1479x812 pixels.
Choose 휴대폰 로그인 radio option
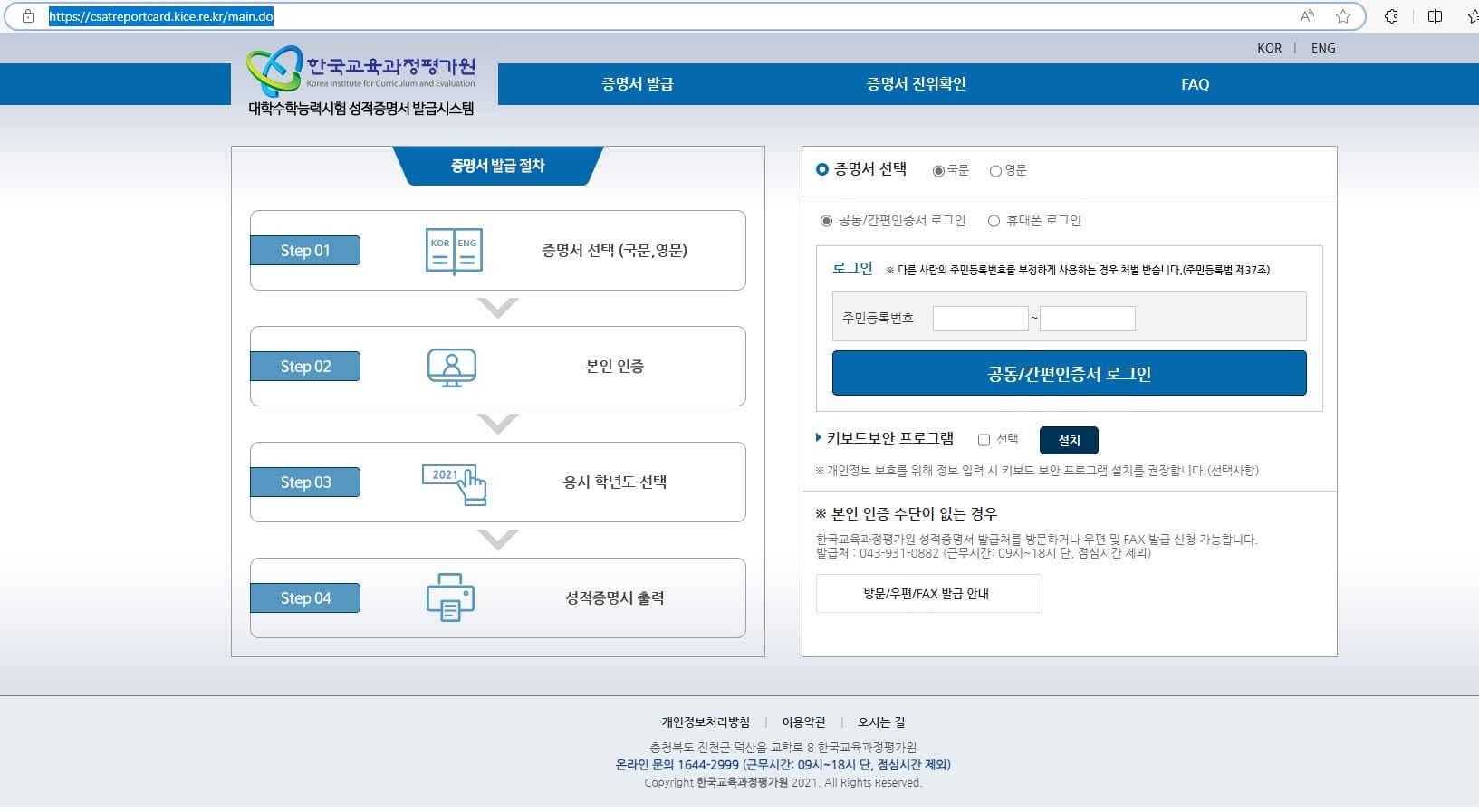point(994,221)
